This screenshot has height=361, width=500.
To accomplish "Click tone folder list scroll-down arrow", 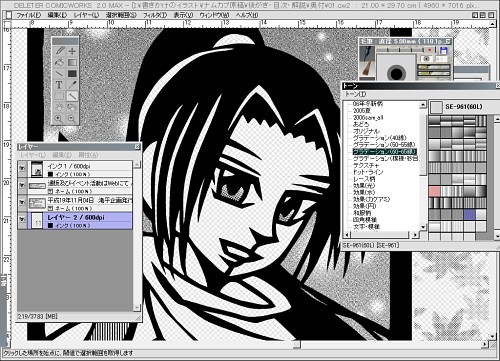I will point(423,227).
